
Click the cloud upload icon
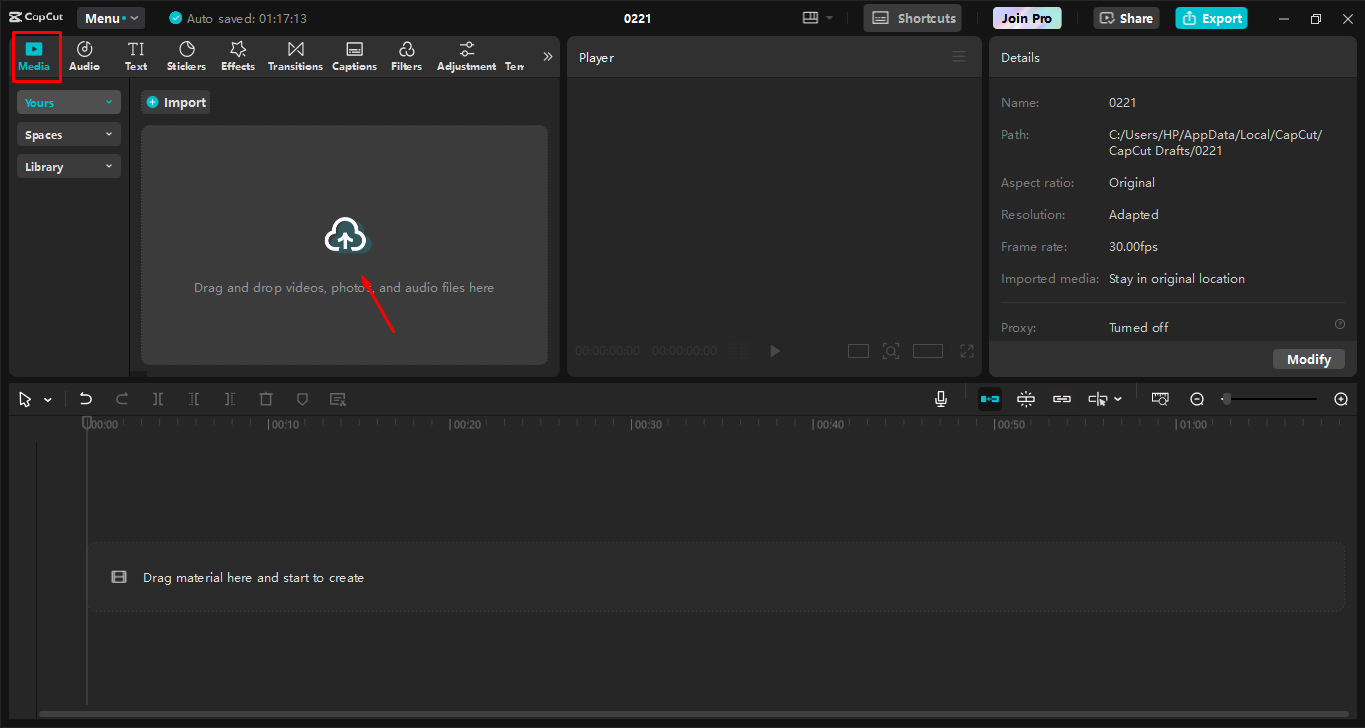(346, 236)
